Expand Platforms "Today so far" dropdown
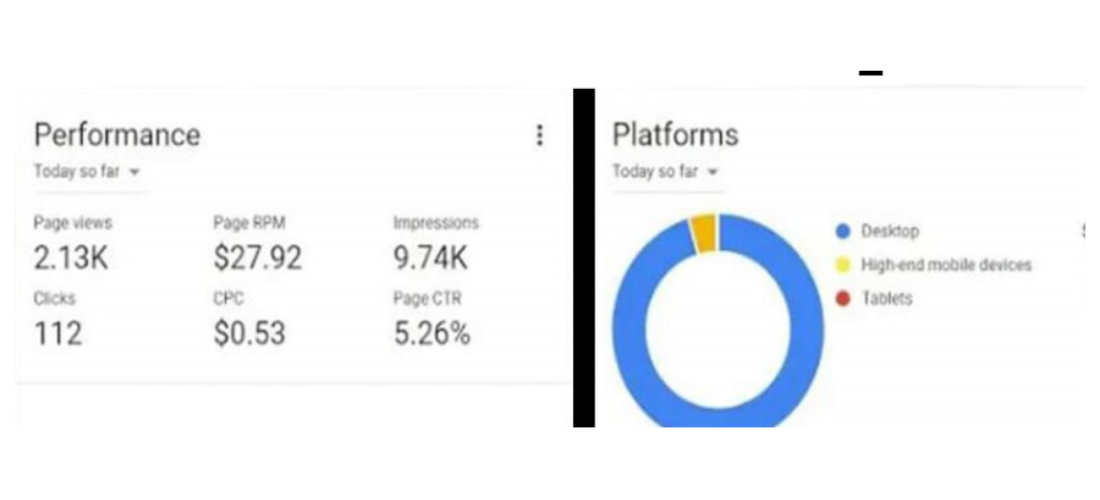 tap(666, 172)
